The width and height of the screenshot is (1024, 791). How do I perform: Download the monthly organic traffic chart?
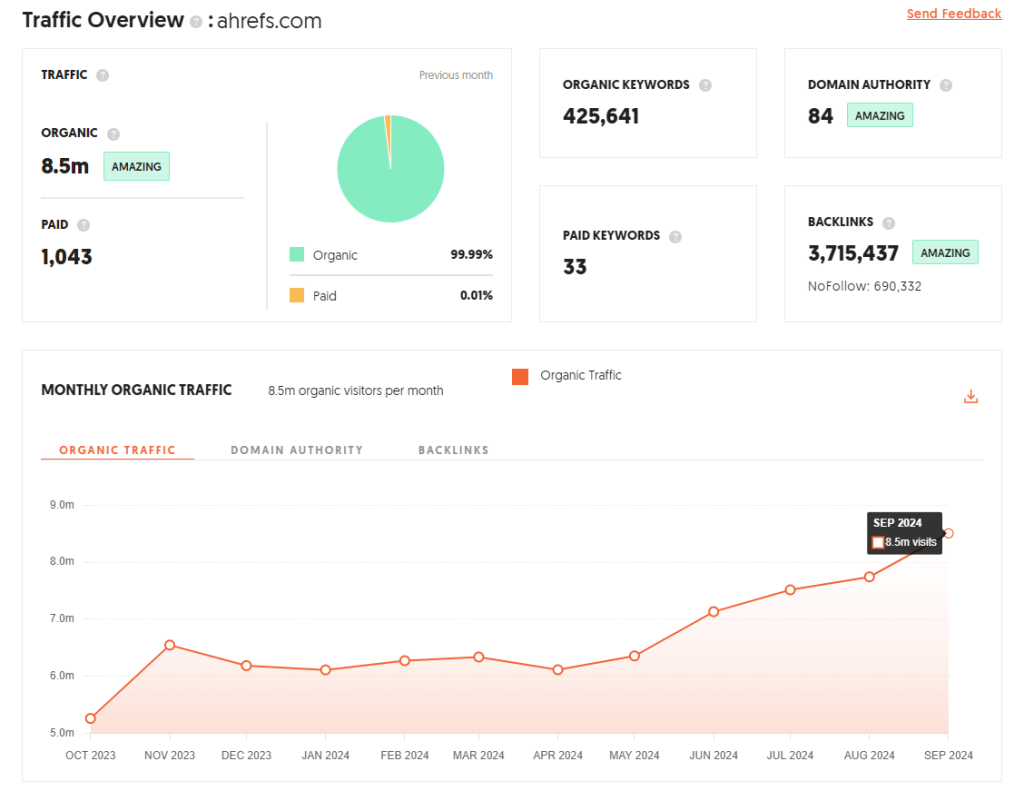coord(970,397)
